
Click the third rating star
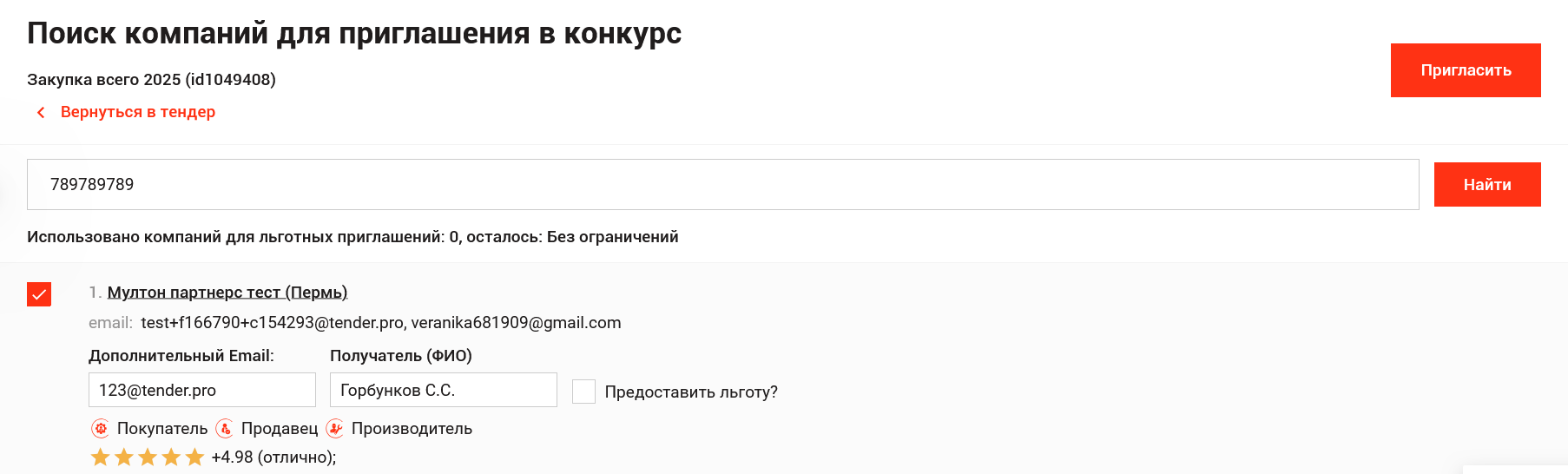click(x=148, y=457)
